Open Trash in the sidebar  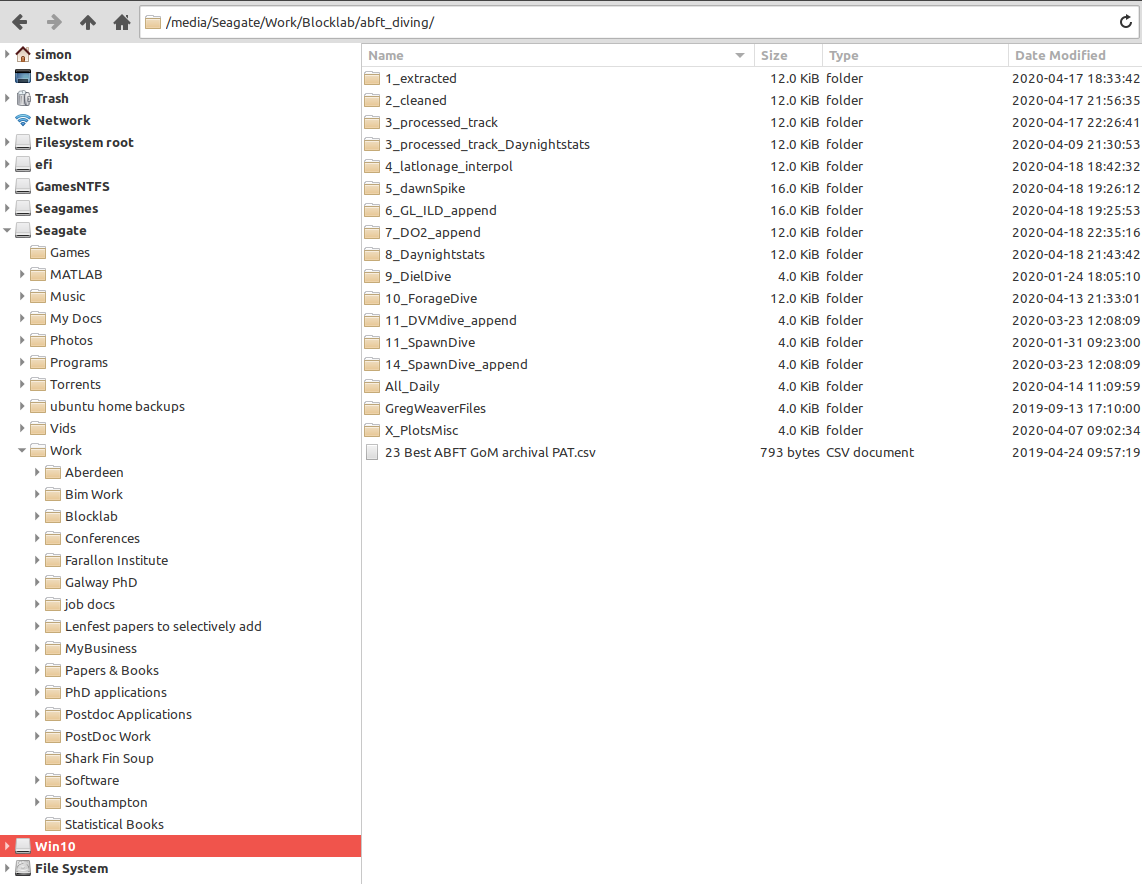(51, 99)
